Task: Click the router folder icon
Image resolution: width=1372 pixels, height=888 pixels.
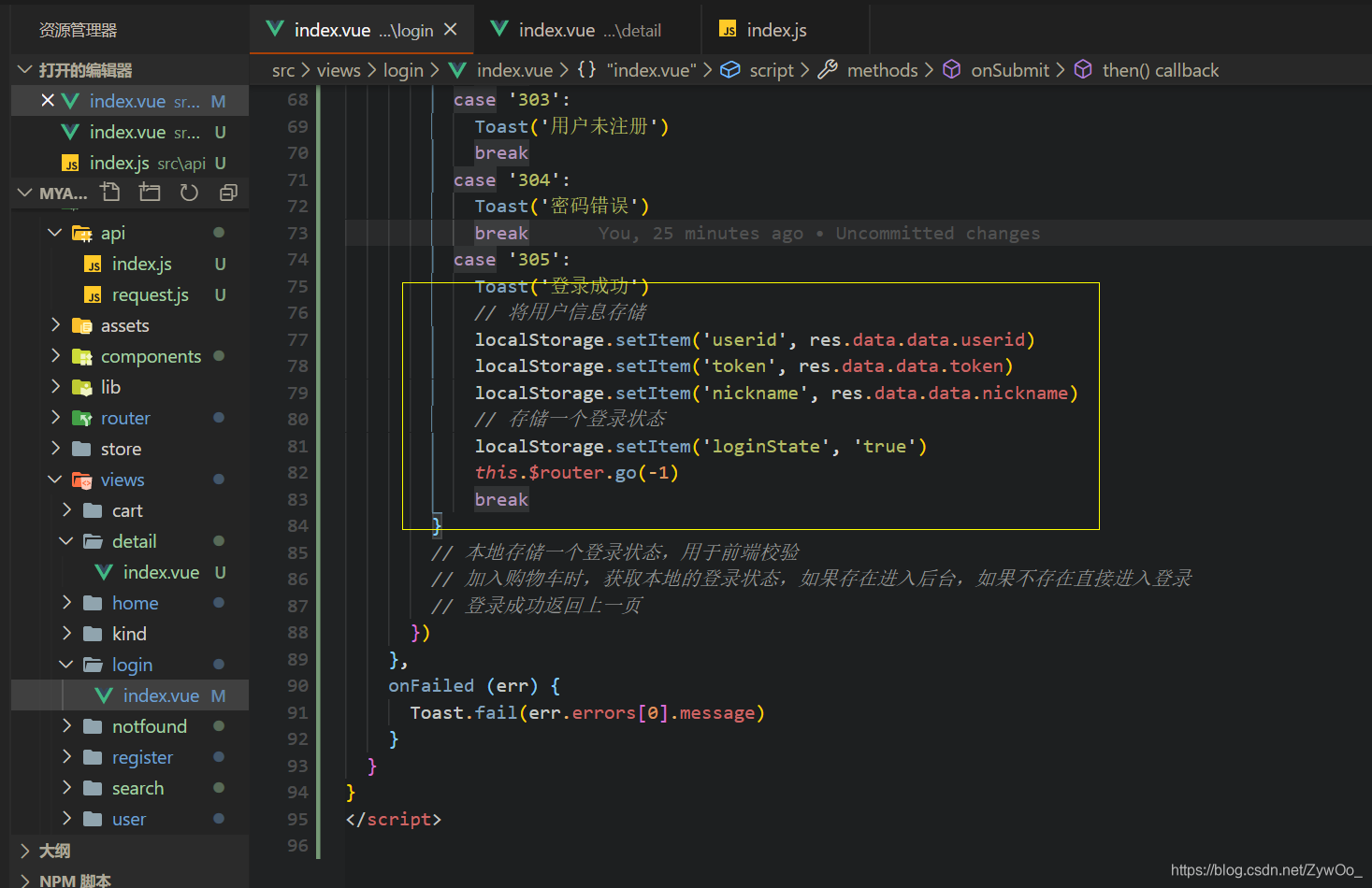Action: click(x=82, y=419)
